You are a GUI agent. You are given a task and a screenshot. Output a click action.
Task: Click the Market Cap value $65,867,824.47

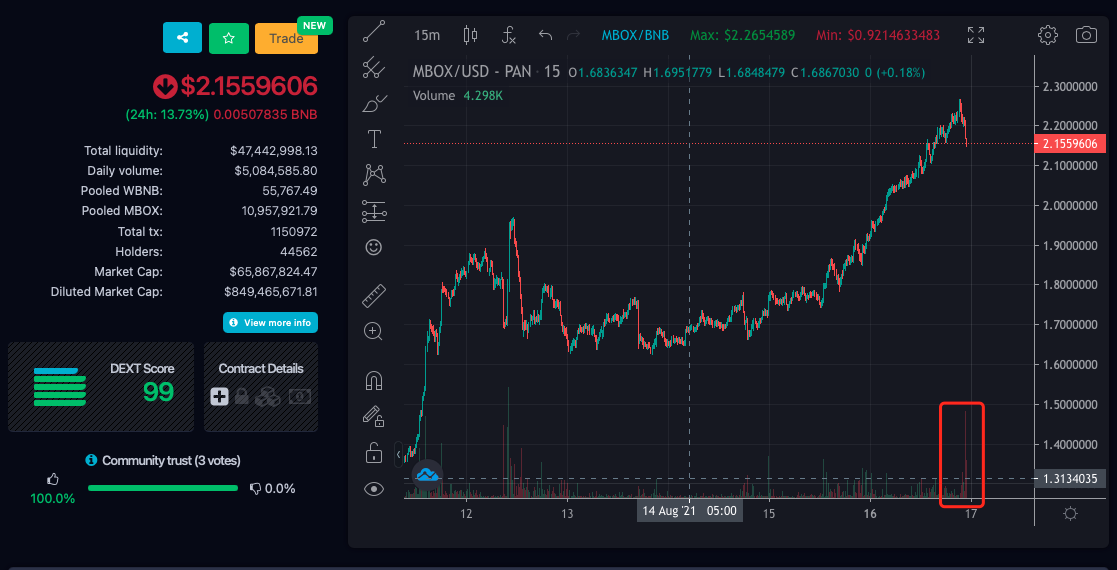click(274, 271)
